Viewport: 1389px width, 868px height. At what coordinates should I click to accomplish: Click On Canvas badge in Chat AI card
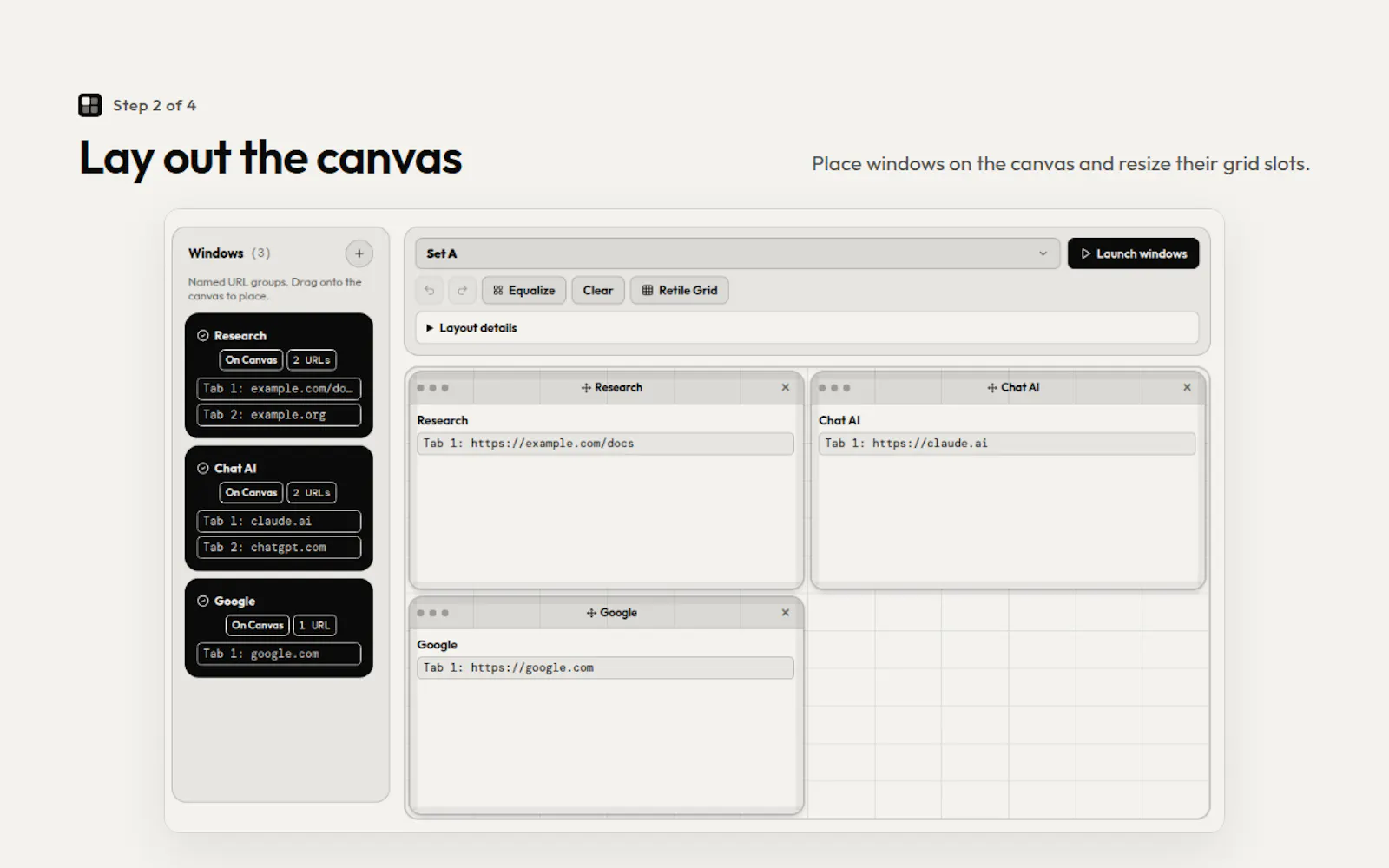pos(251,493)
